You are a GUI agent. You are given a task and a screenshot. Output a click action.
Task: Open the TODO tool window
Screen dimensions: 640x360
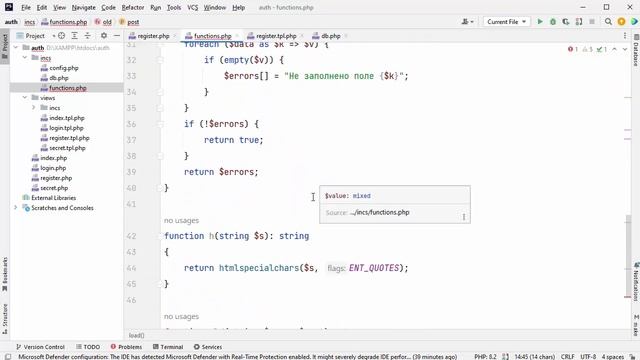(88, 347)
